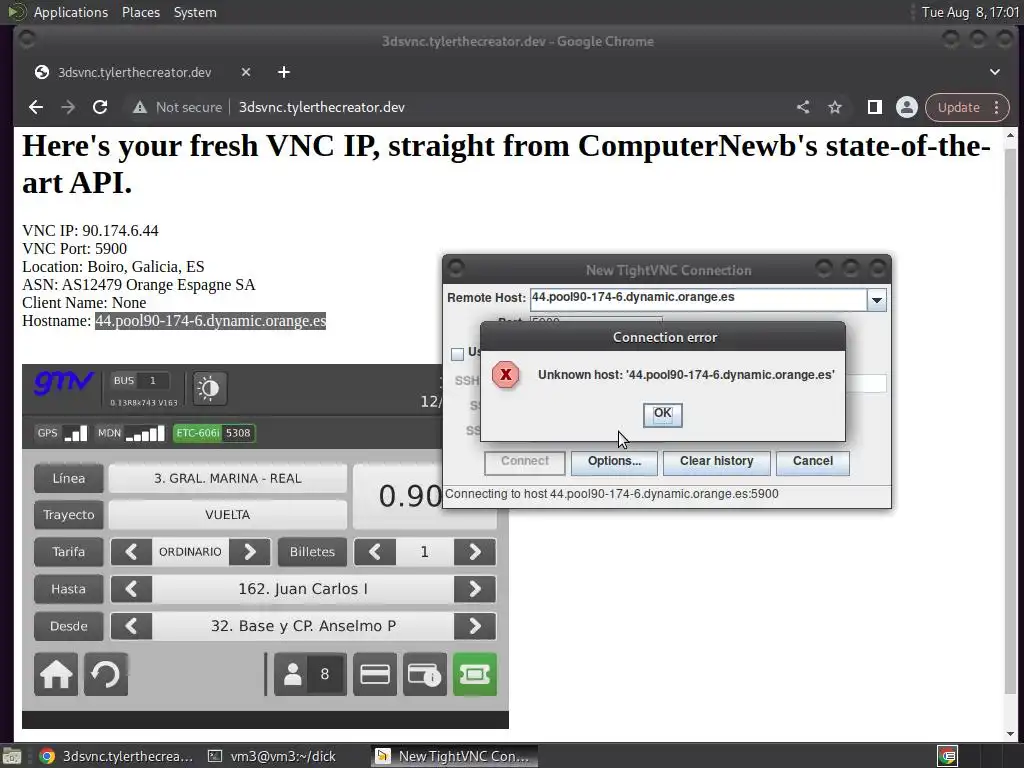This screenshot has height=768, width=1024.
Task: Reload the Chrome page
Action: 100,107
